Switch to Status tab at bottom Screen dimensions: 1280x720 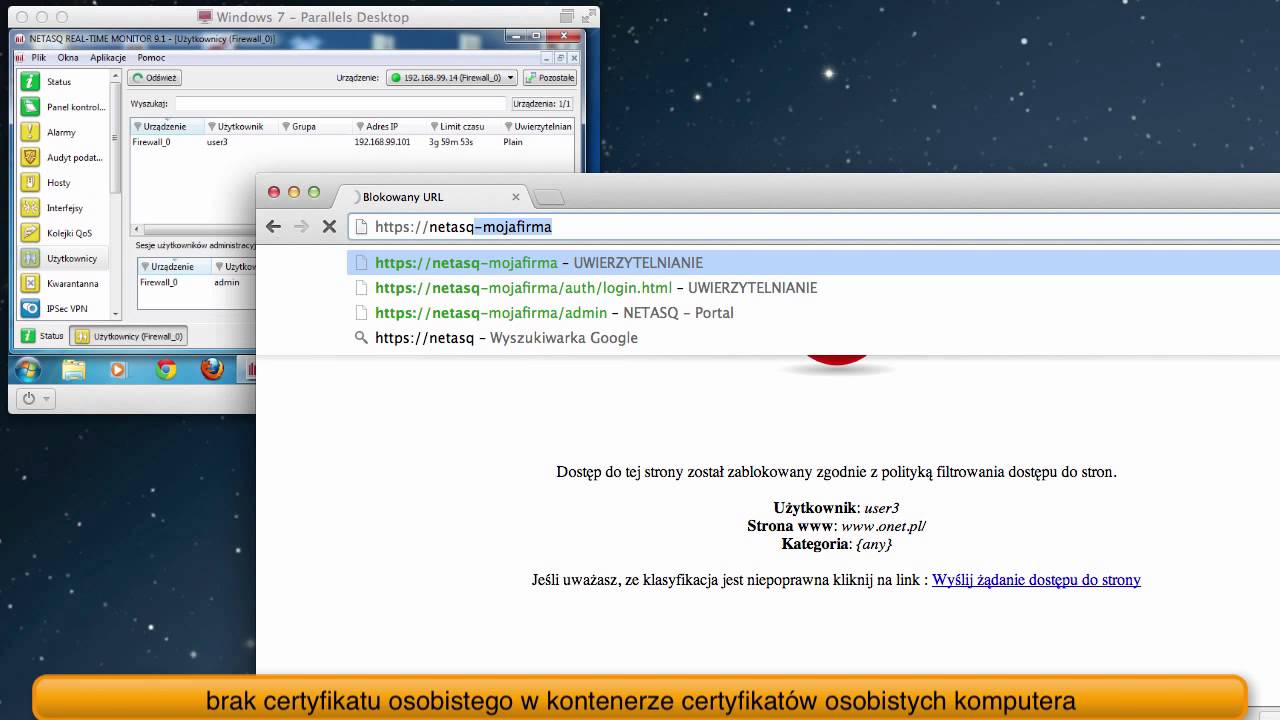(x=42, y=336)
